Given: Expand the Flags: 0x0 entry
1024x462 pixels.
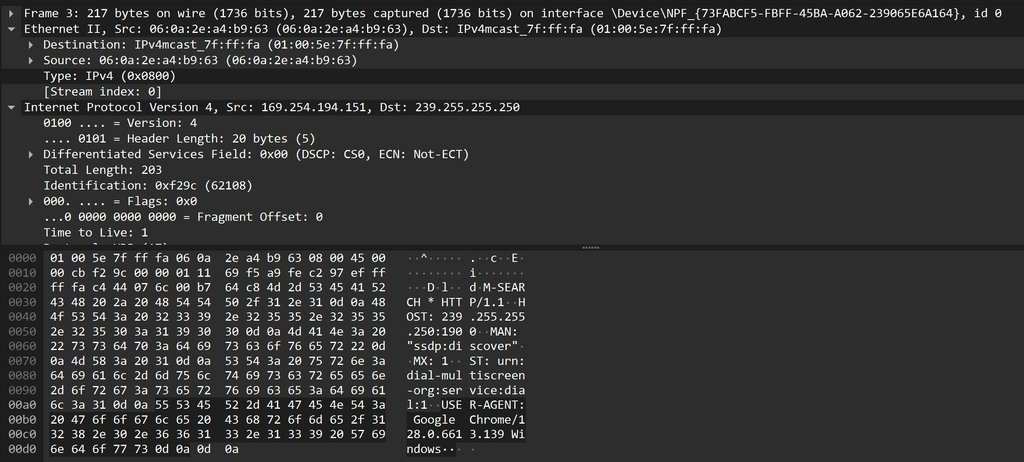Looking at the screenshot, I should pyautogui.click(x=31, y=201).
